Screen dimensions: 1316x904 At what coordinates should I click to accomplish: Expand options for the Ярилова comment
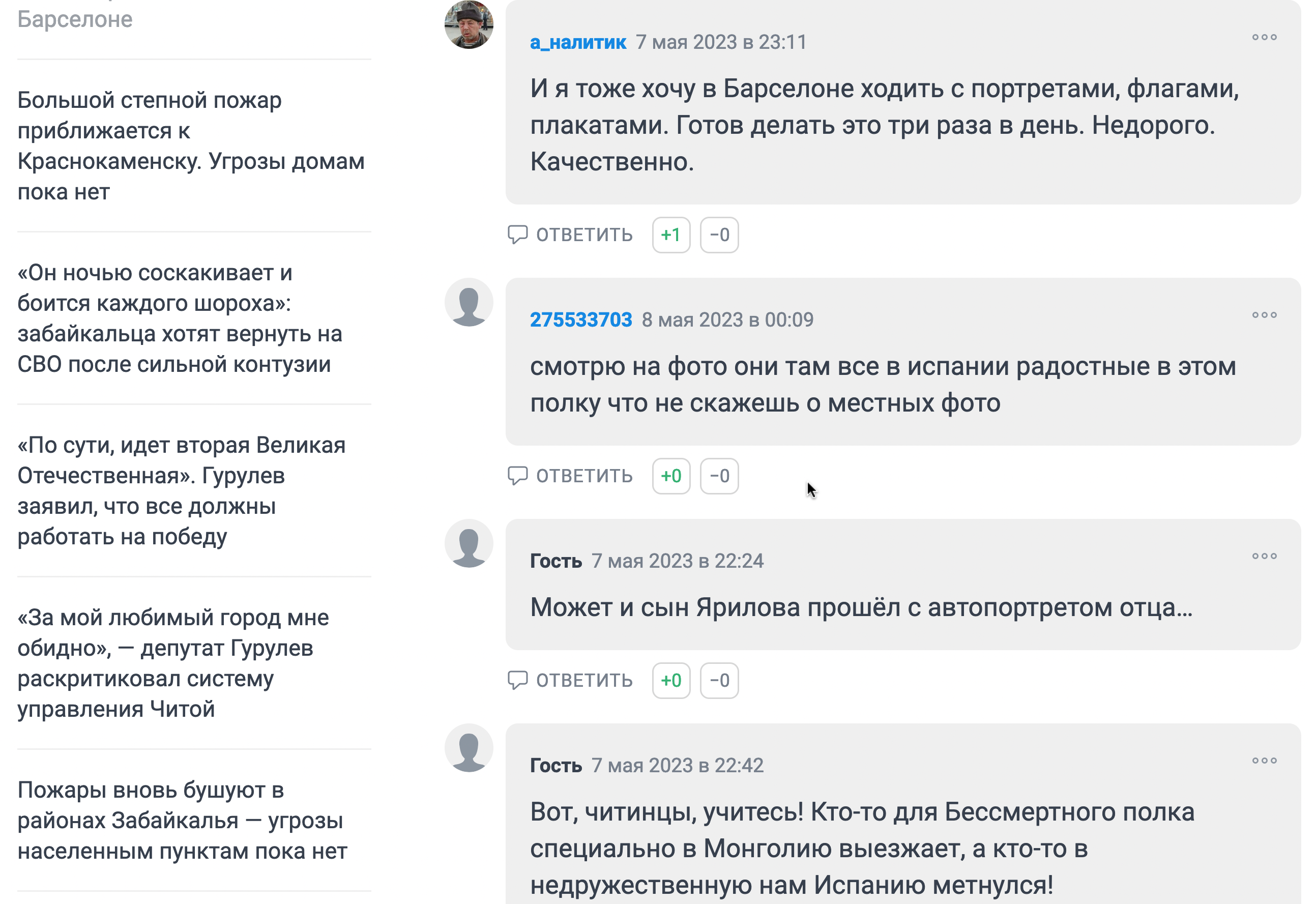click(1263, 556)
